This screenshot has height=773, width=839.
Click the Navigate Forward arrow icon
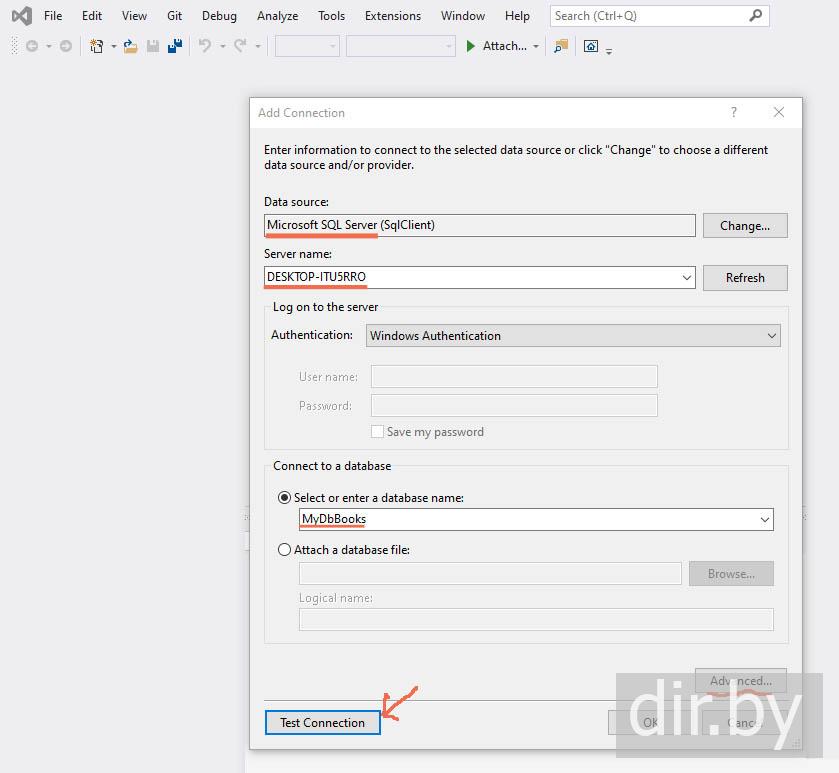[x=65, y=47]
